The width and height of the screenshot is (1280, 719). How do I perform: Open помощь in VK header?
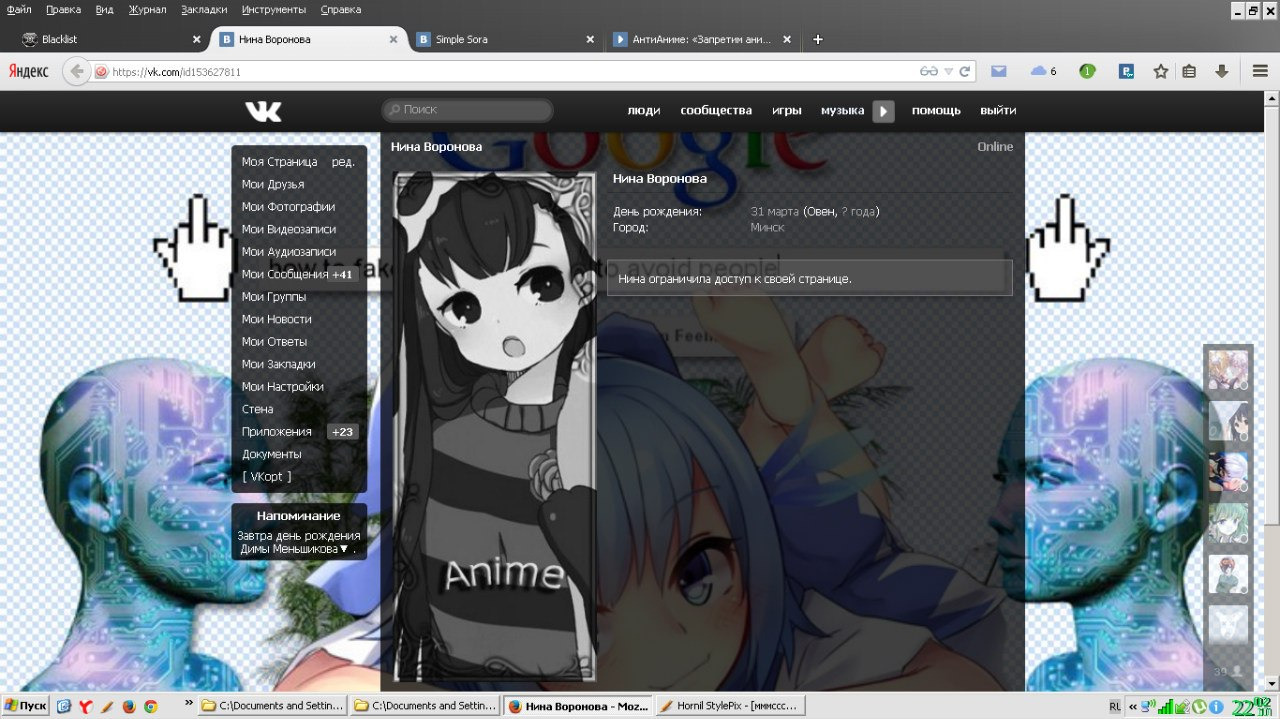tap(936, 110)
